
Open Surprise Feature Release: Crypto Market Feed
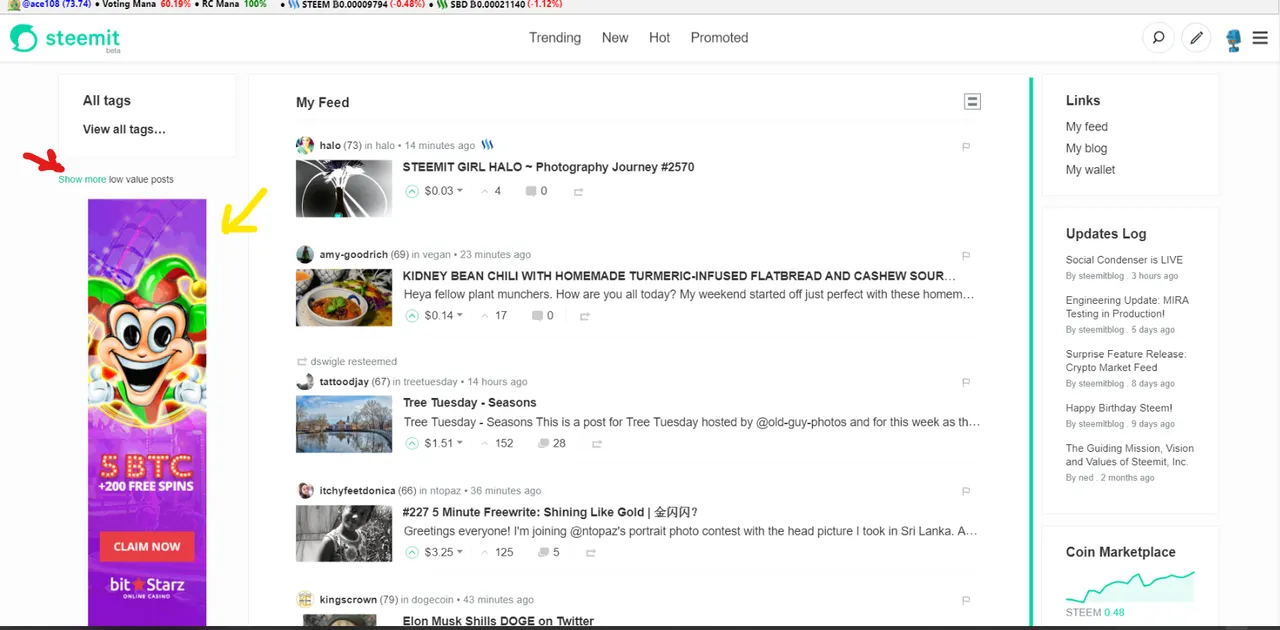pyautogui.click(x=1126, y=361)
